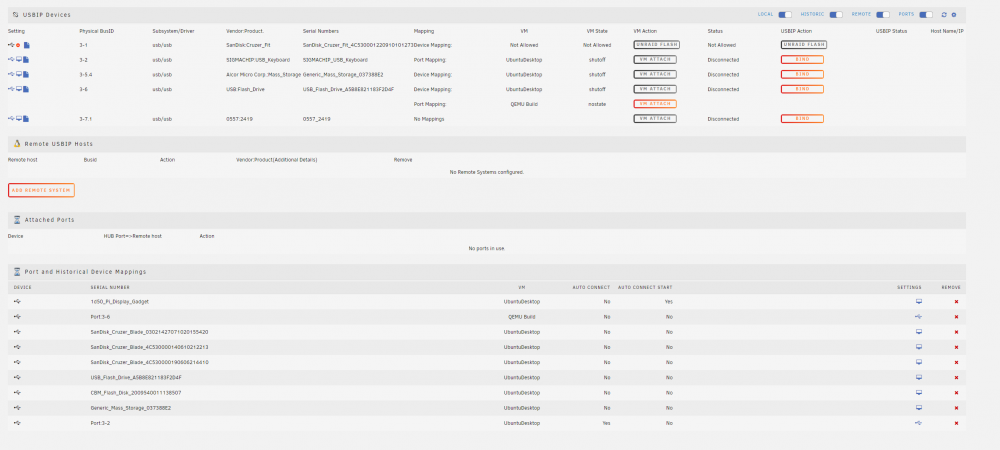Open the file icon for BusID 3-2
This screenshot has height=450, width=1000.
click(x=26, y=60)
